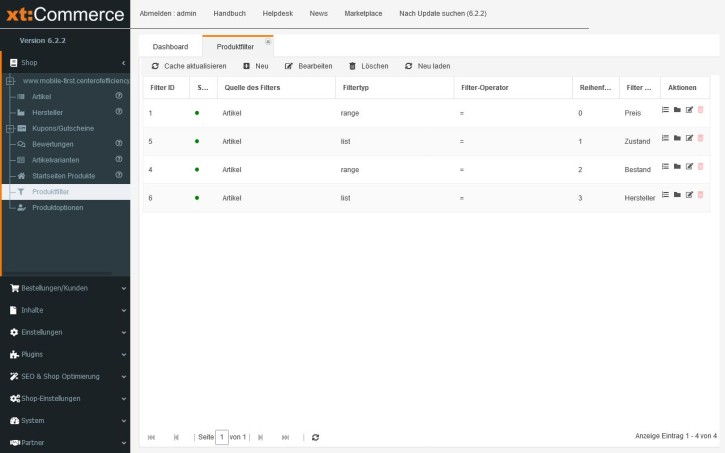
Task: Edit the Preis filter via pencil icon
Action: point(689,110)
